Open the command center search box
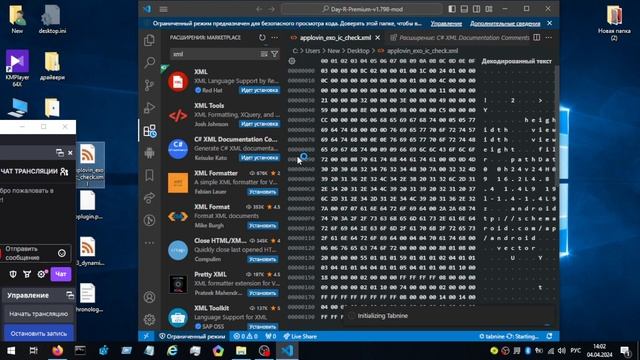This screenshot has height=360, width=640. click(362, 9)
